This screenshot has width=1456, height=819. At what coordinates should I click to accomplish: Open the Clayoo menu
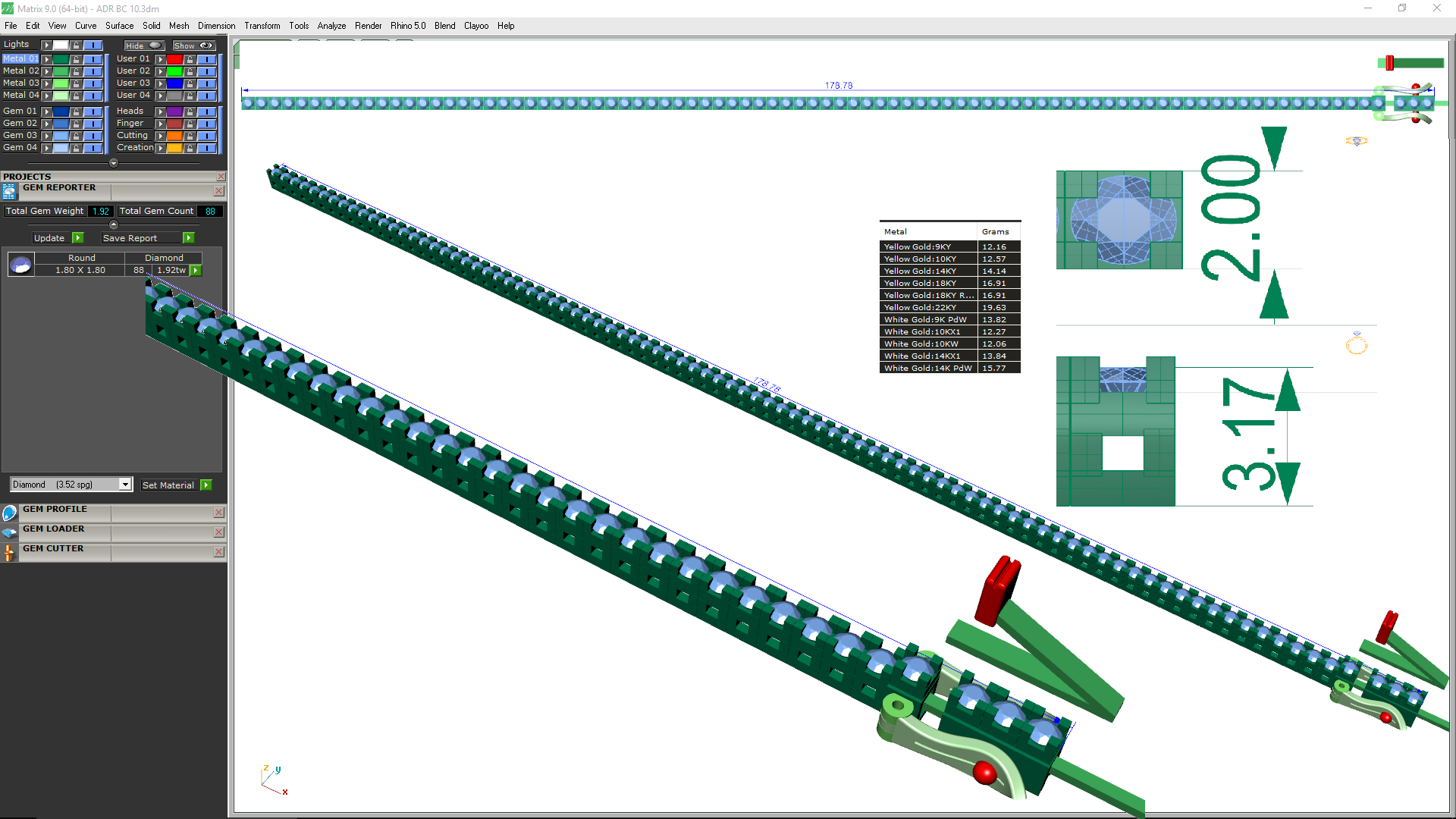point(475,26)
